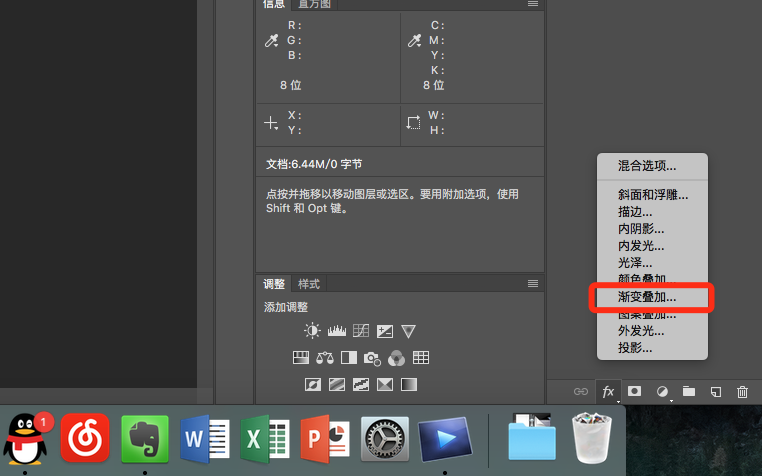Add a Levels adjustment

[337, 331]
